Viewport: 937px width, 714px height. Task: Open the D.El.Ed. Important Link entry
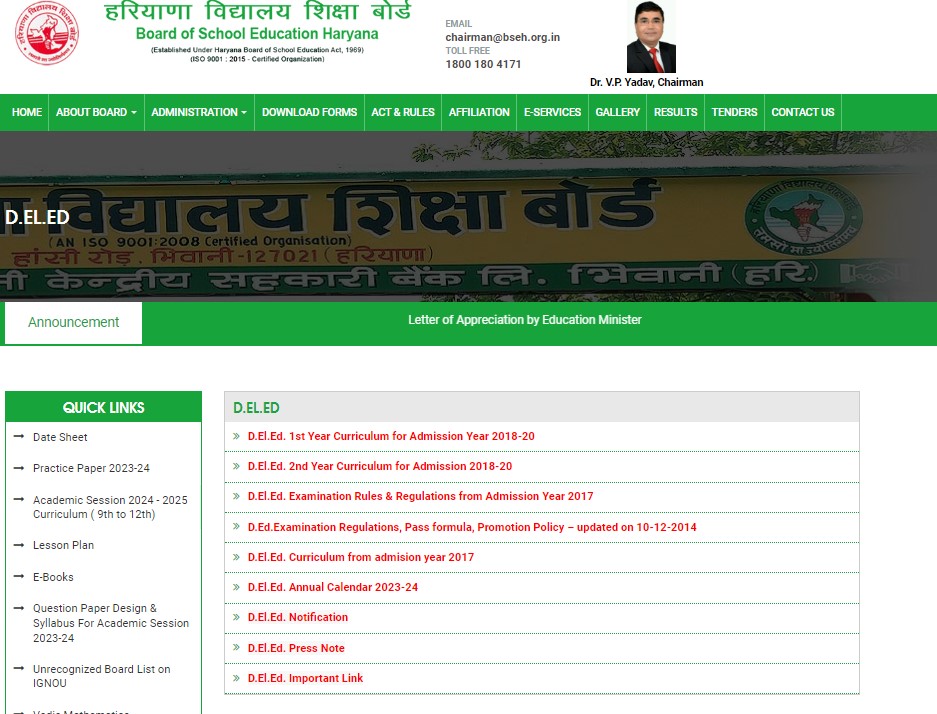click(305, 678)
